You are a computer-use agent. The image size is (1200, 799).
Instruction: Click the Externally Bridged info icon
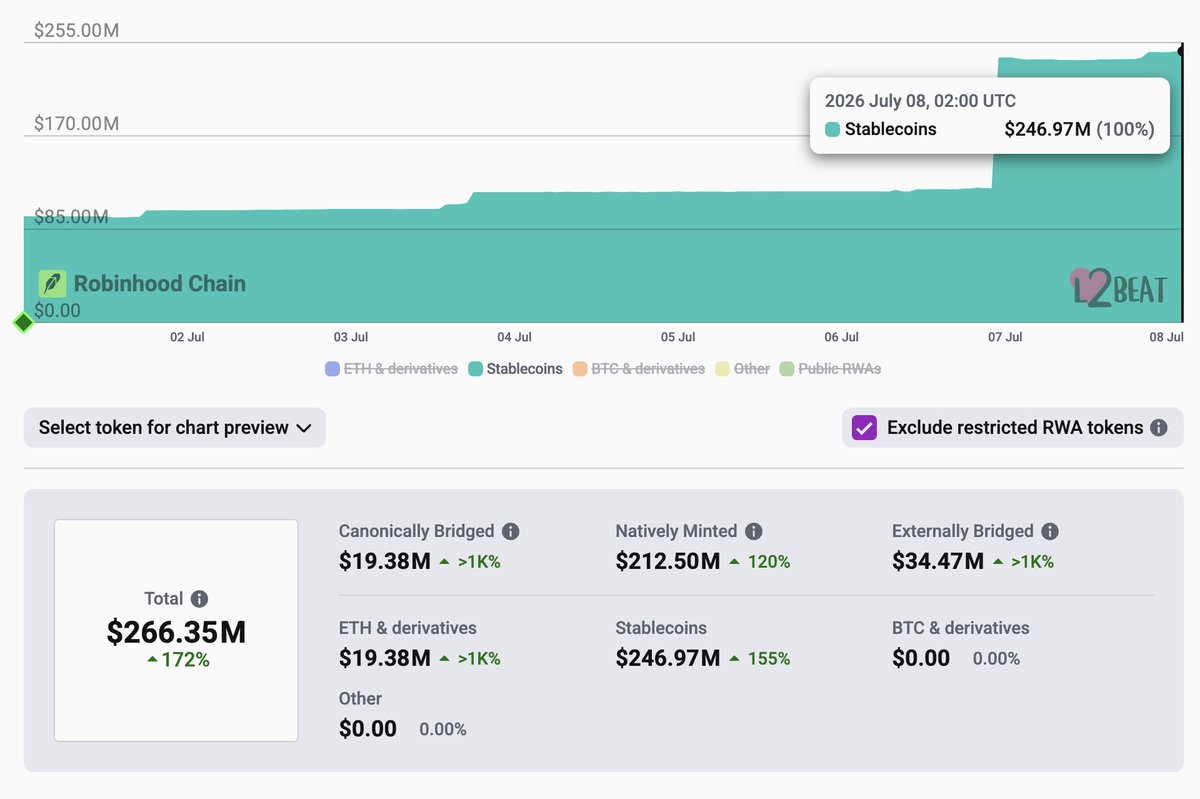(1050, 532)
